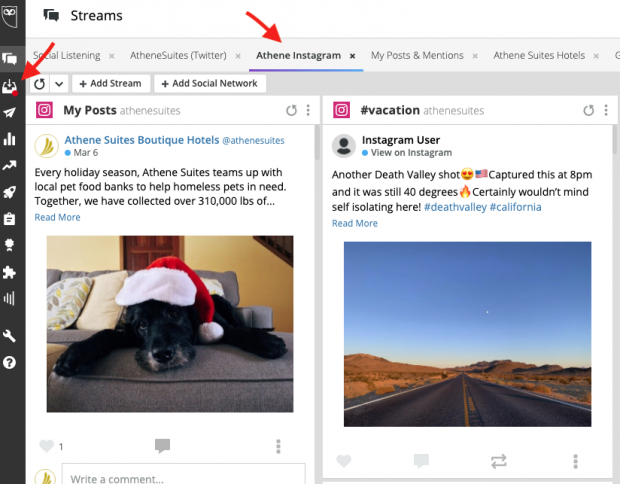This screenshot has width=620, height=484.
Task: Like the Death Valley post
Action: (x=344, y=461)
